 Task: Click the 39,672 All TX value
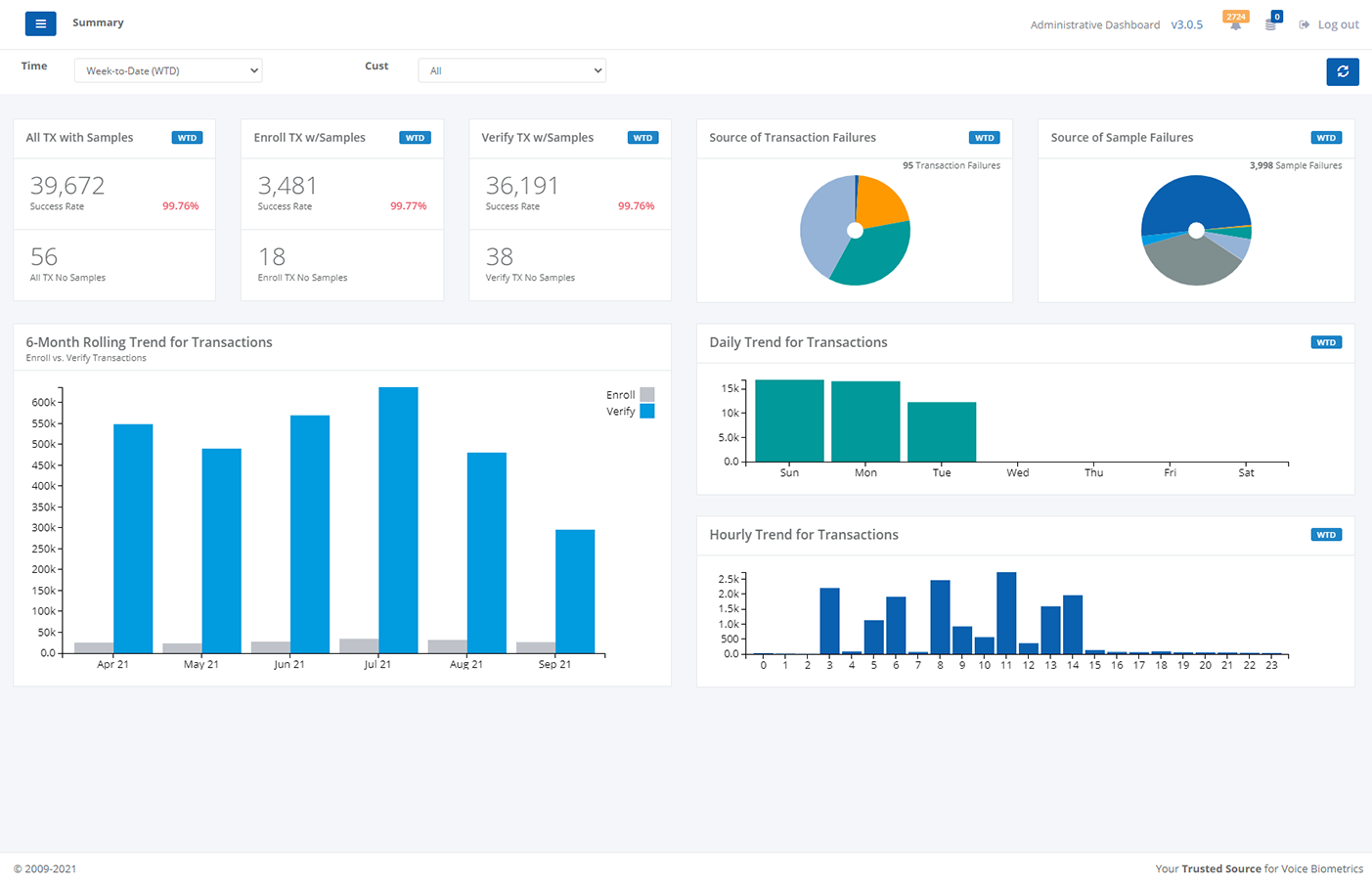click(67, 185)
